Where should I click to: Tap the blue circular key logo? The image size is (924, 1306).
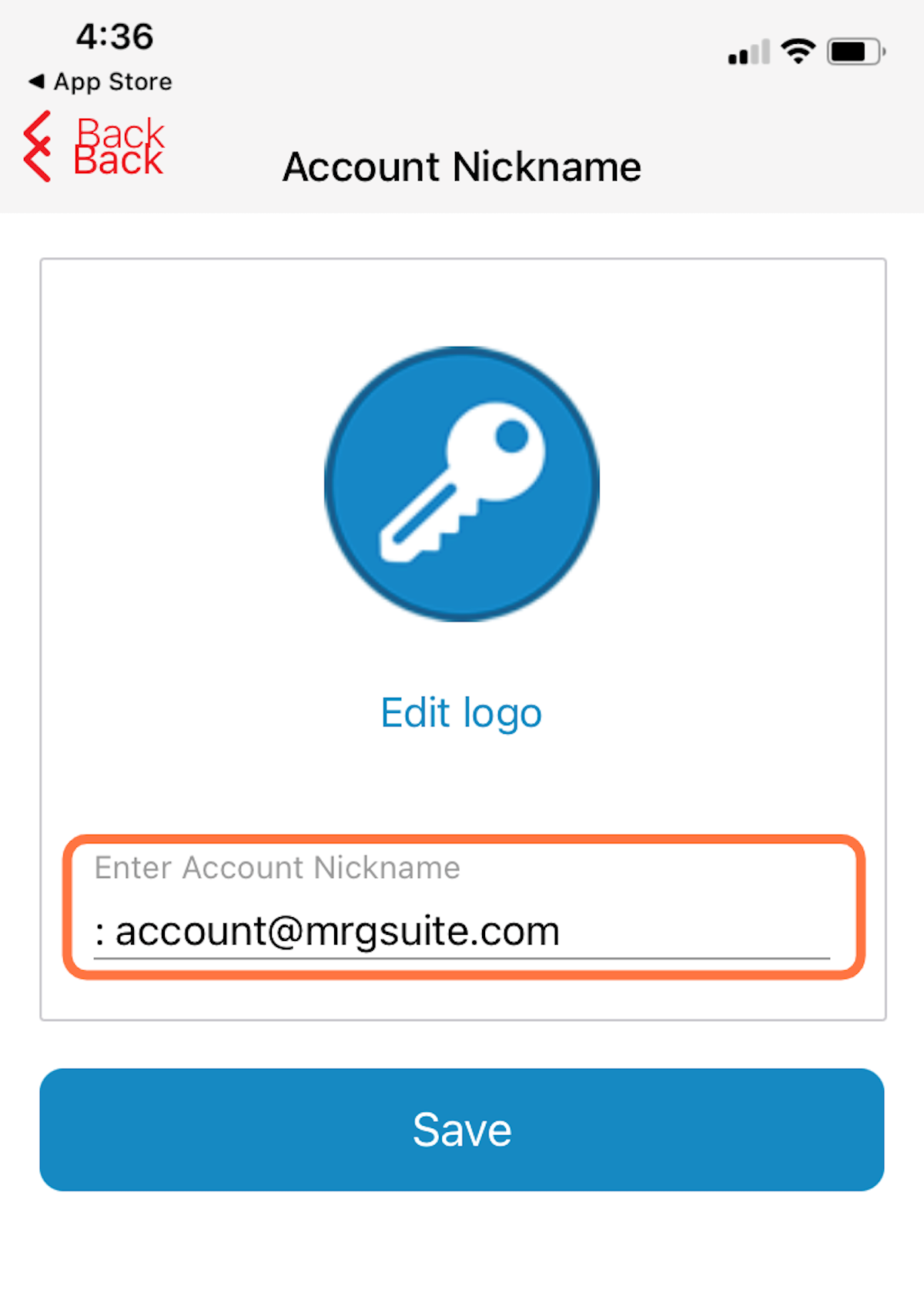point(462,484)
